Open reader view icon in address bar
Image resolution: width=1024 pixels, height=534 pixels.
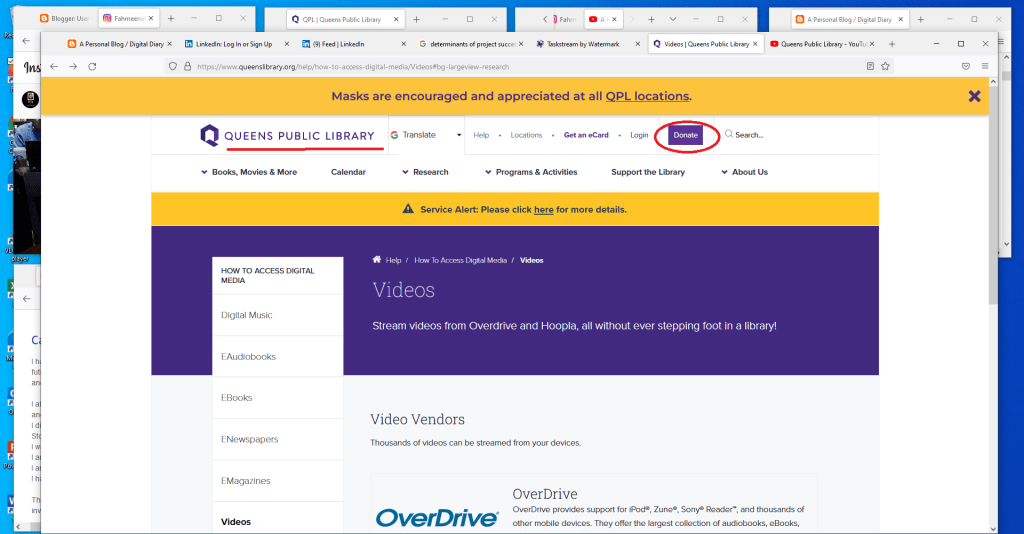point(870,66)
